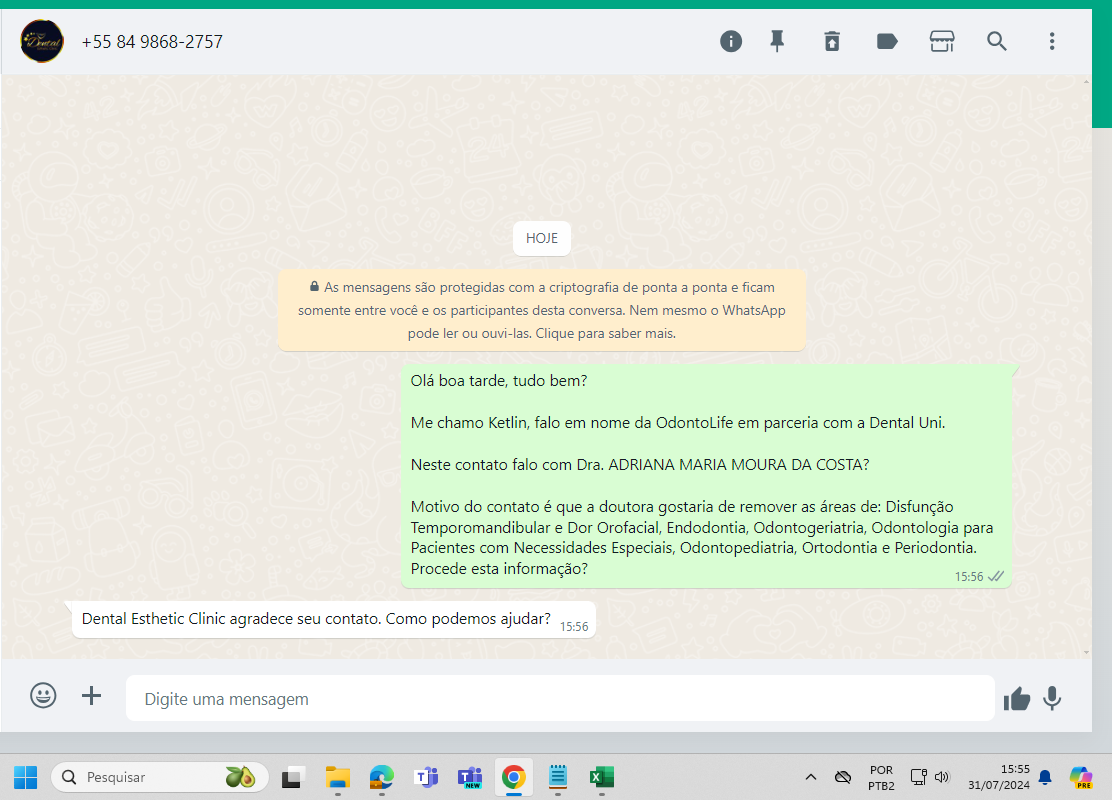The image size is (1112, 800).
Task: Open the notifications bell icon
Action: pyautogui.click(x=1045, y=777)
